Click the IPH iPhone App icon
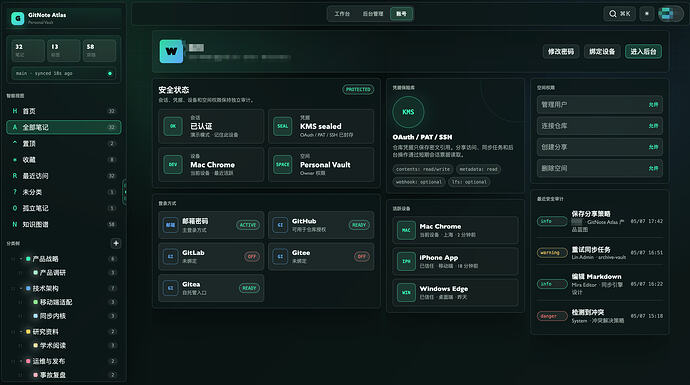 (406, 261)
